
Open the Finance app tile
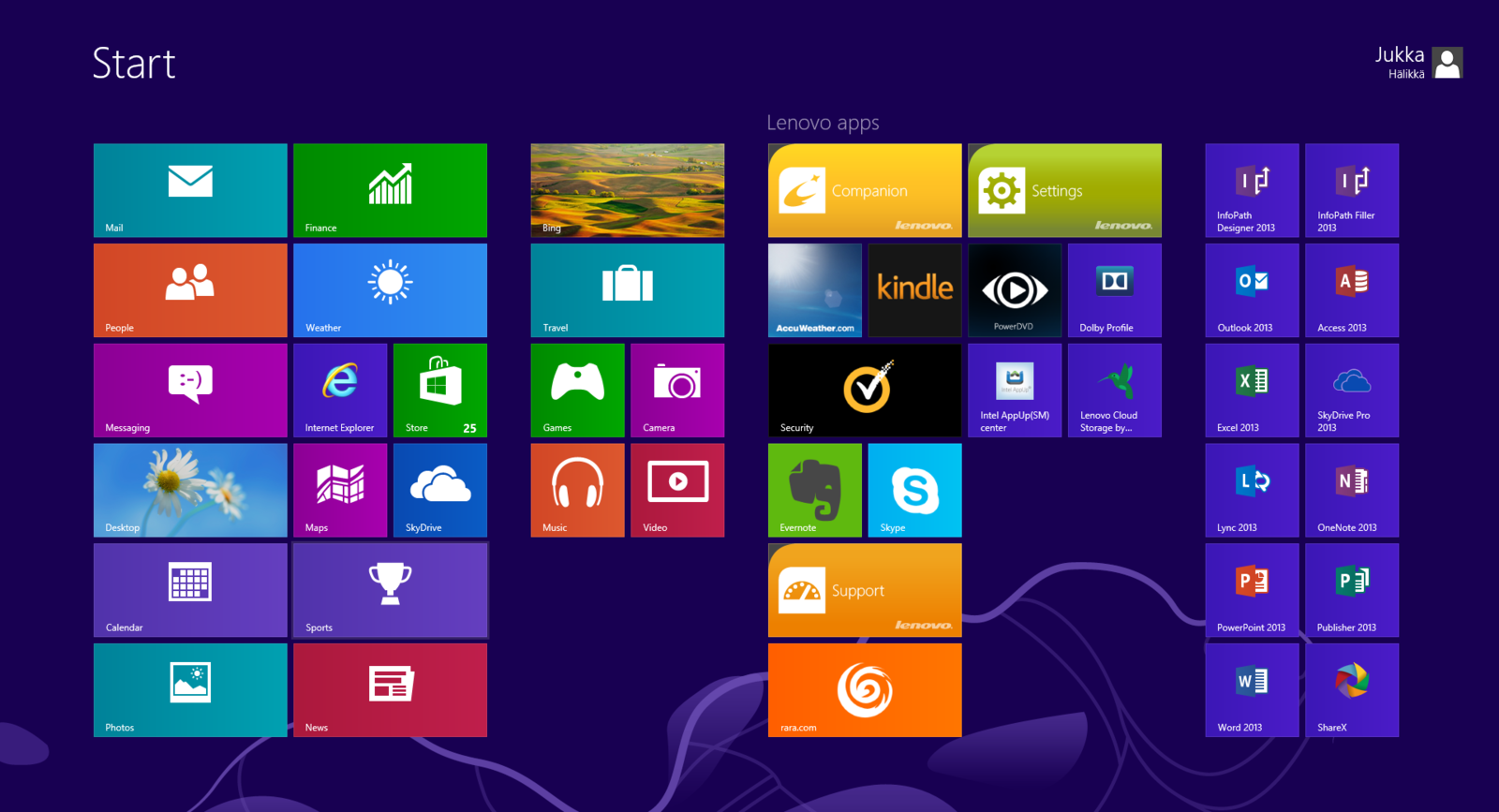click(x=390, y=190)
